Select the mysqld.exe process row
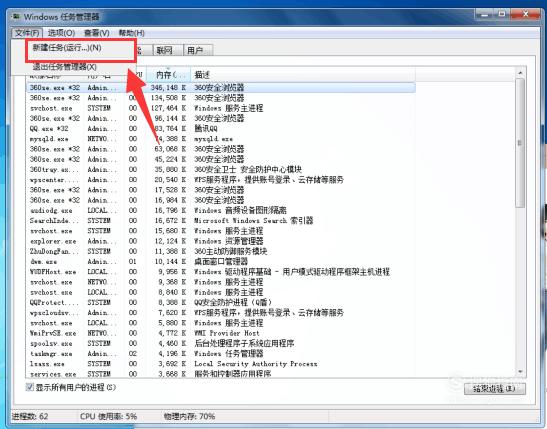547x429 pixels. (x=221, y=139)
